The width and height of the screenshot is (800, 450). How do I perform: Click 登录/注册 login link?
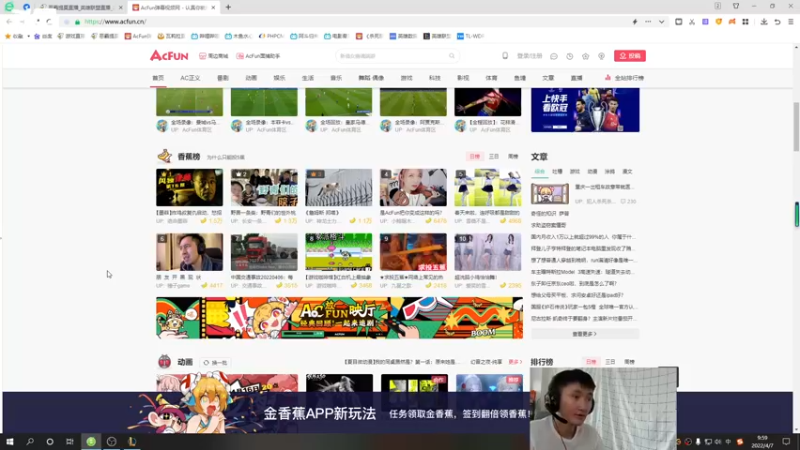click(x=530, y=56)
